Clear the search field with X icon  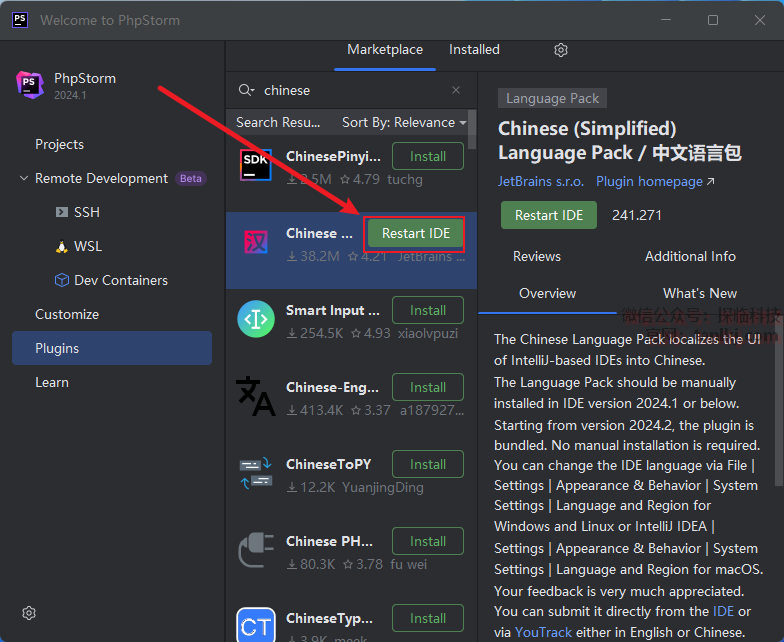point(456,90)
